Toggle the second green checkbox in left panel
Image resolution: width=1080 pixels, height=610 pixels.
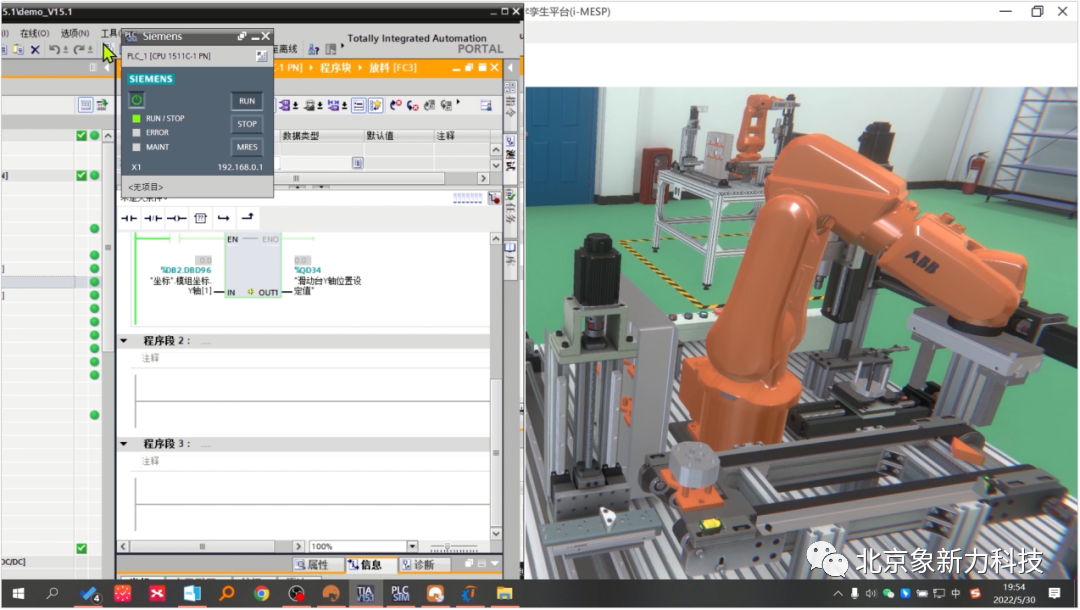pyautogui.click(x=82, y=175)
